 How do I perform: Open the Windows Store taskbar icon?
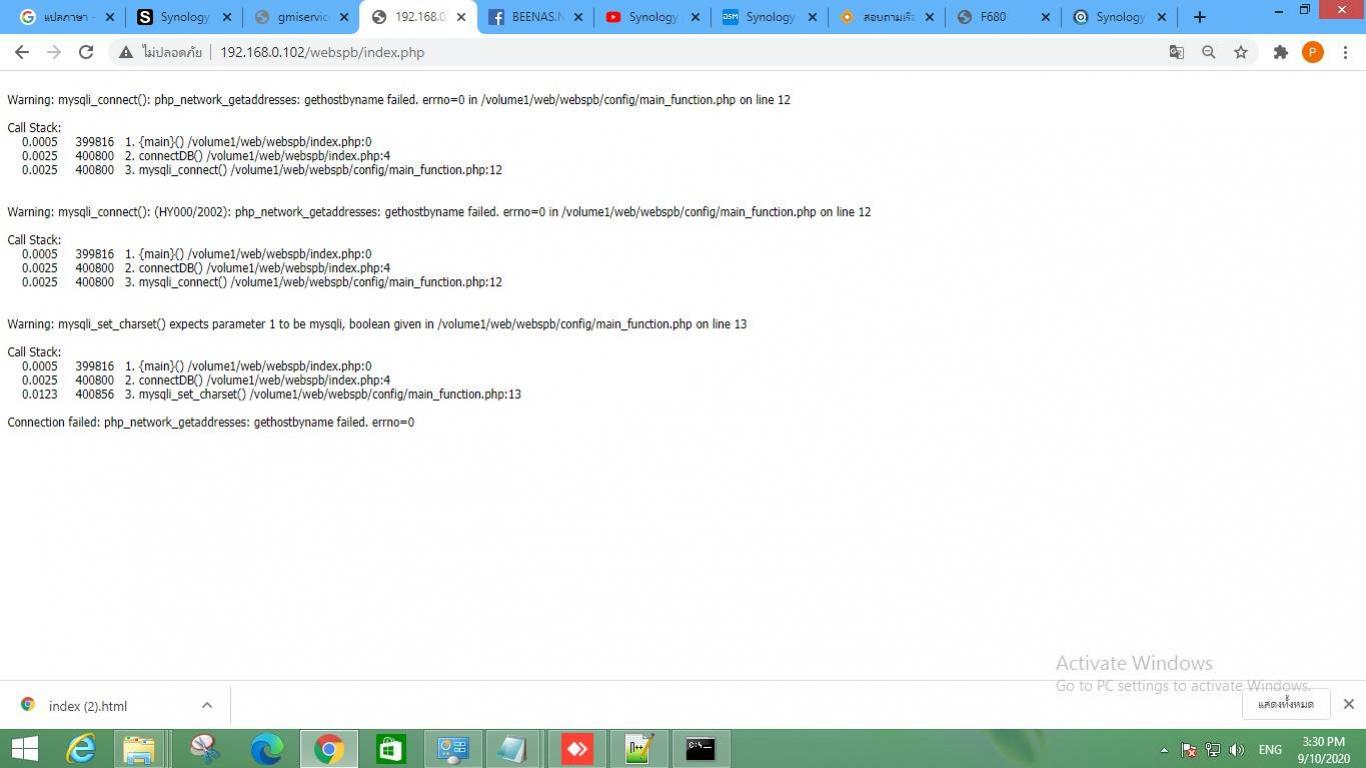pos(391,749)
